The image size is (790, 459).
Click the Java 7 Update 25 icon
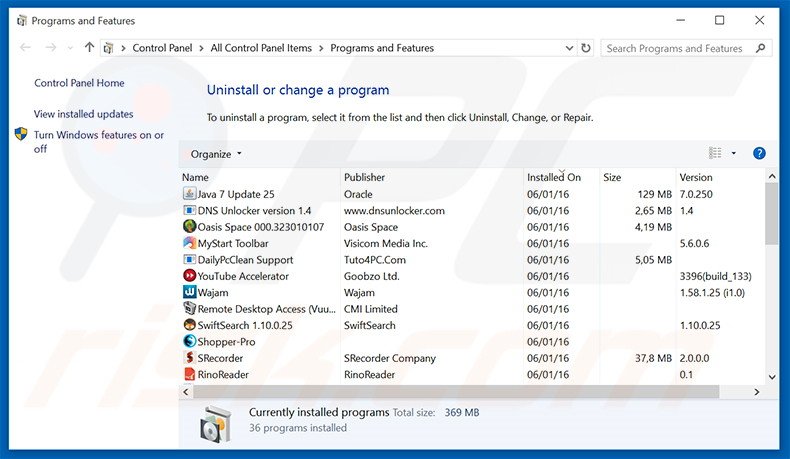(189, 193)
